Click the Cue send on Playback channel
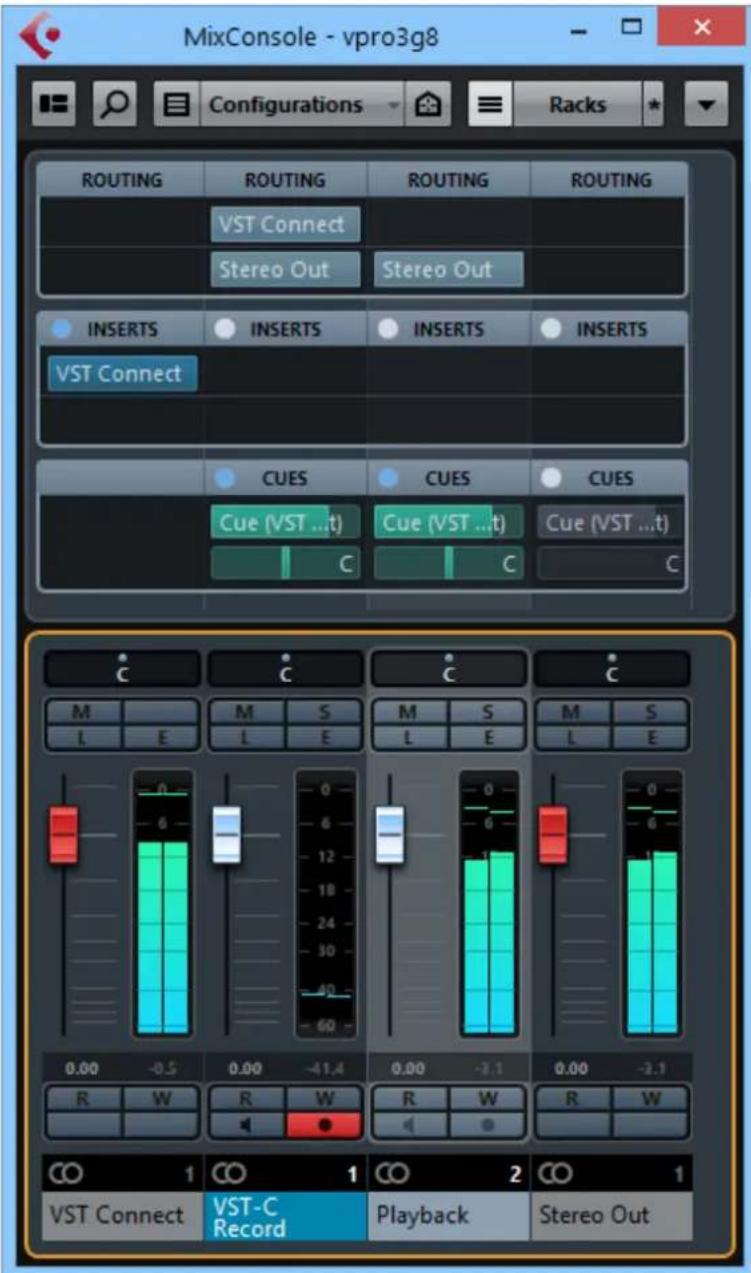 [x=448, y=523]
